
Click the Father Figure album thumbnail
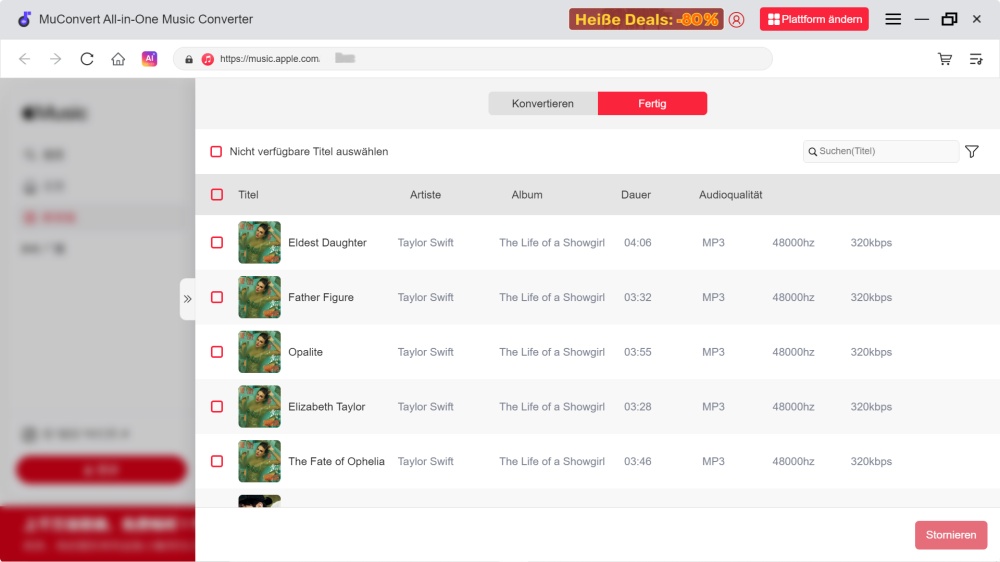tap(260, 297)
